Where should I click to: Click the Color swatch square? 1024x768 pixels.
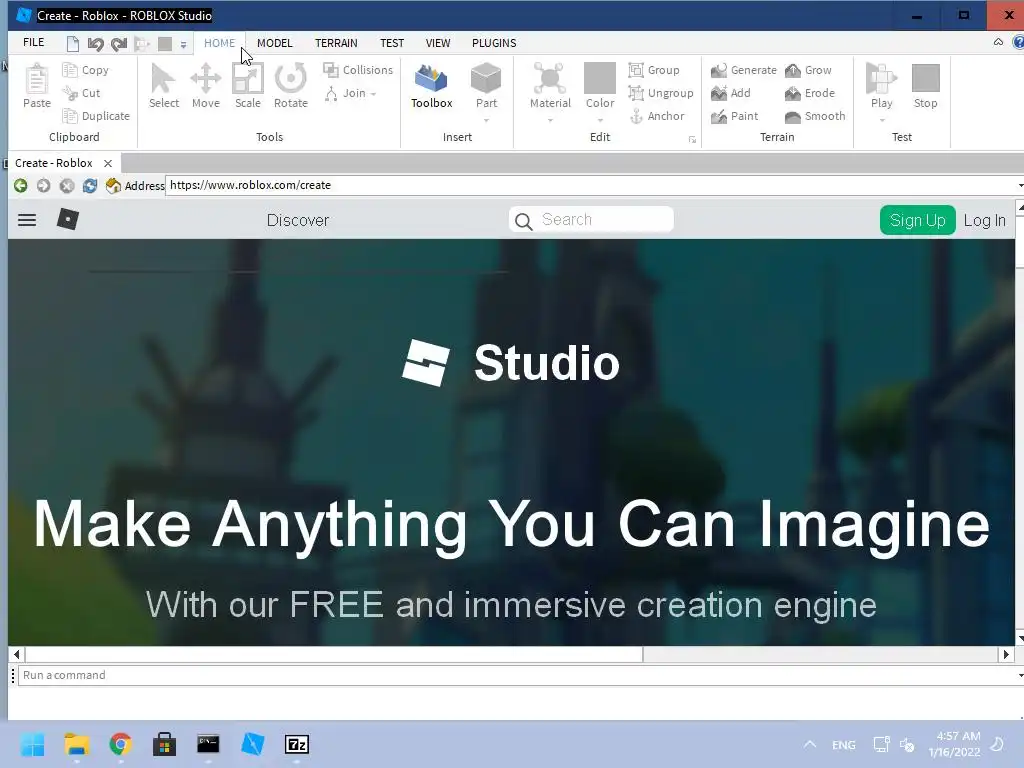click(x=600, y=78)
